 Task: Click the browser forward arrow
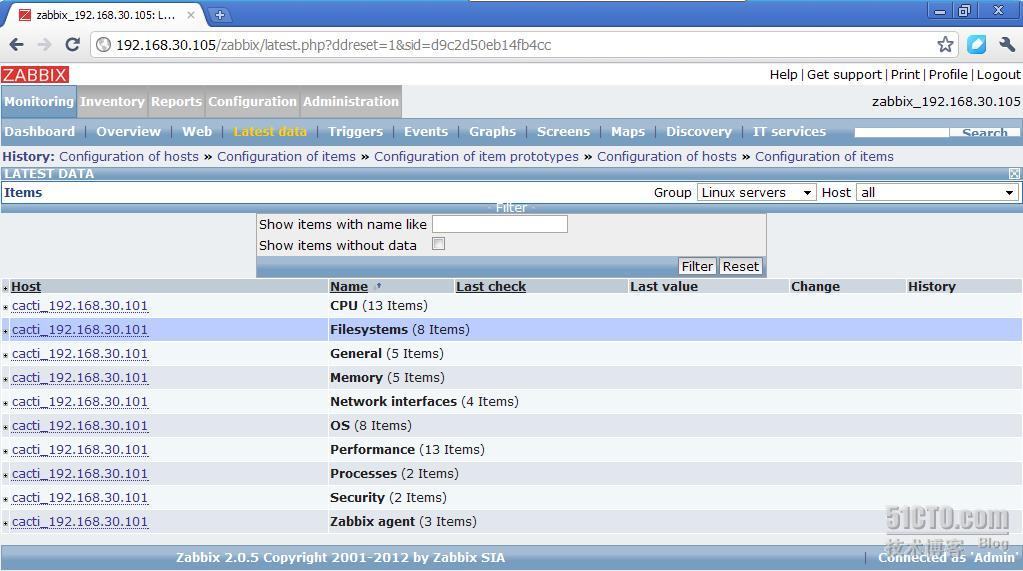tap(44, 44)
